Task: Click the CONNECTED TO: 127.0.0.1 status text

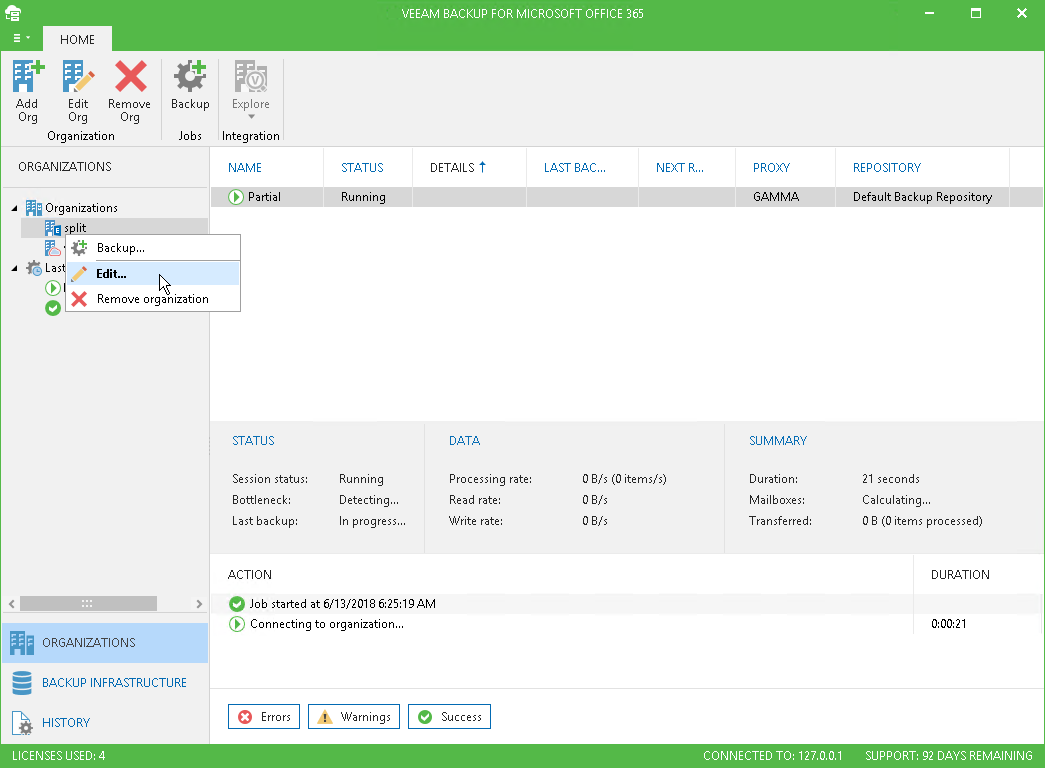Action: point(772,755)
